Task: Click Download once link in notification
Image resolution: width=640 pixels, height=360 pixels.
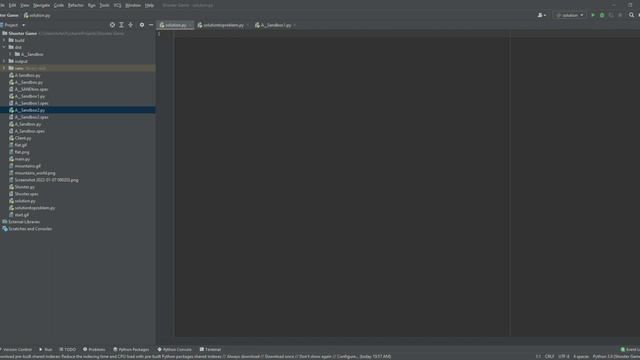Action: click(280, 357)
